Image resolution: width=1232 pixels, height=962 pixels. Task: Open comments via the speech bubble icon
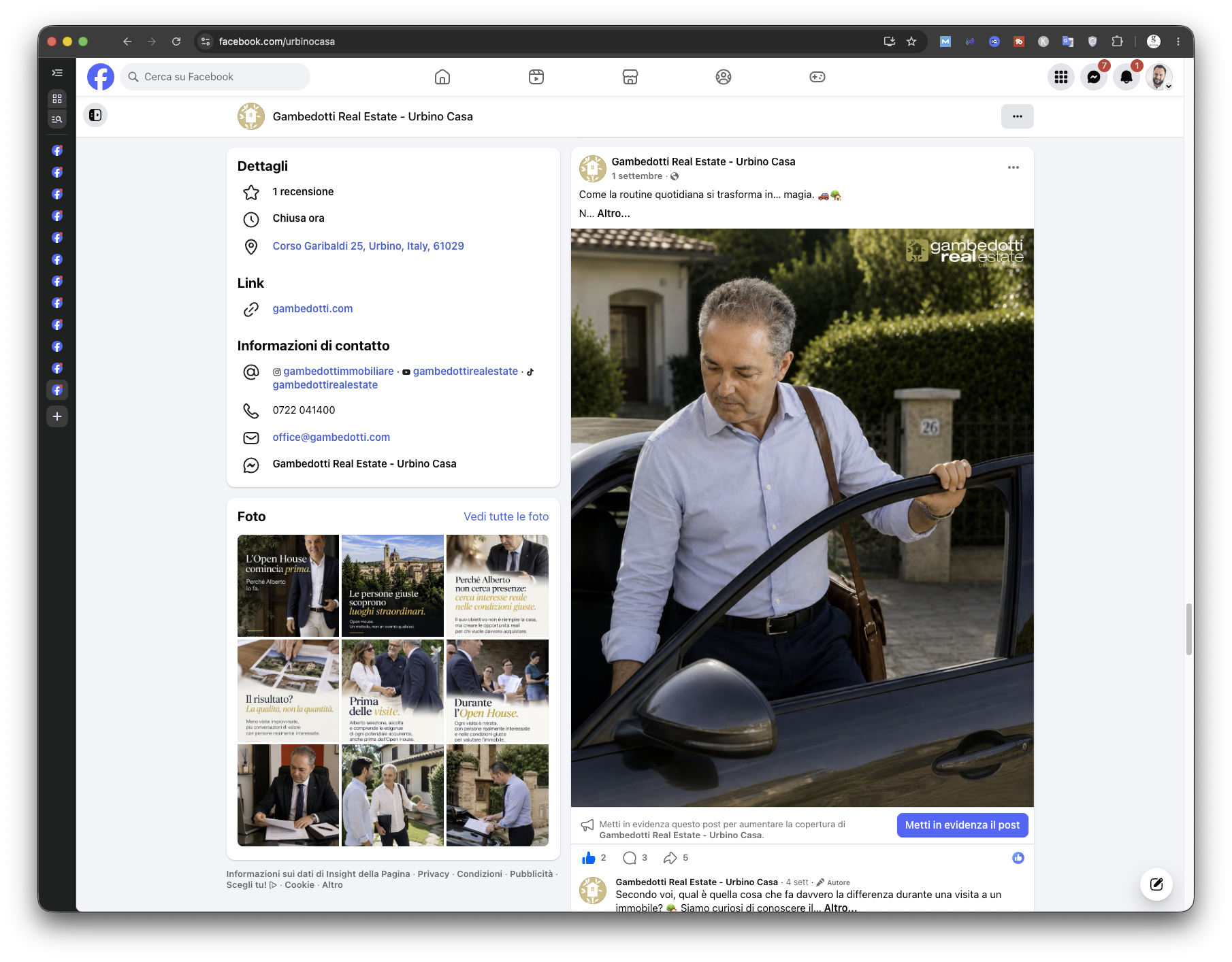[630, 858]
